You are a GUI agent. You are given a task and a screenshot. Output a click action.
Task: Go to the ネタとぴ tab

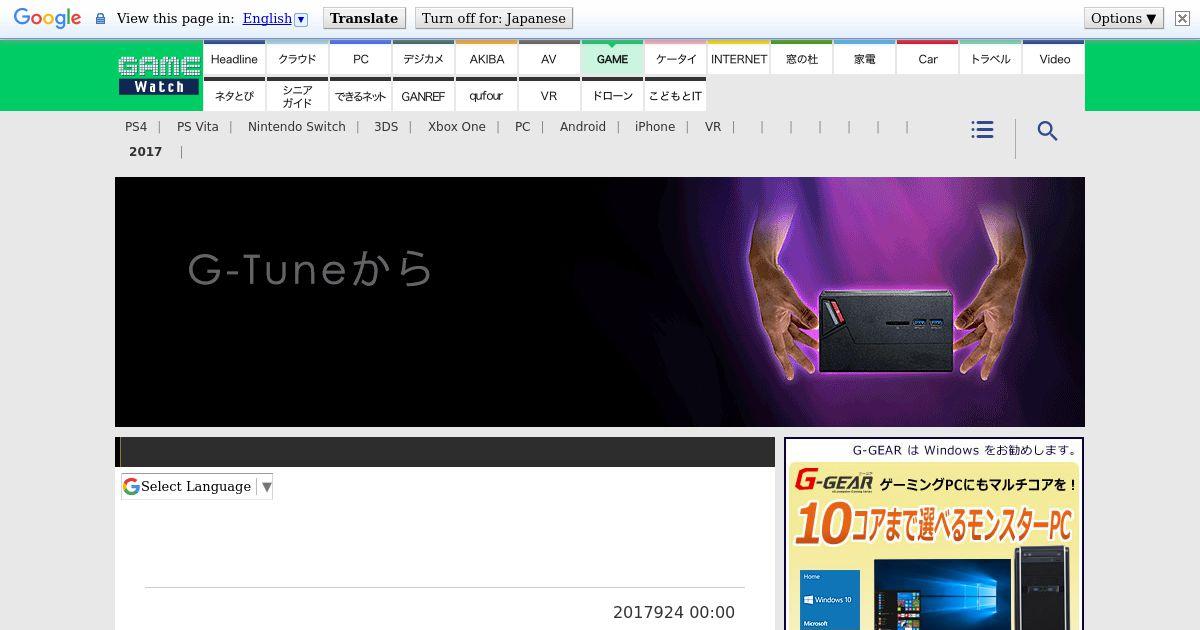(234, 95)
